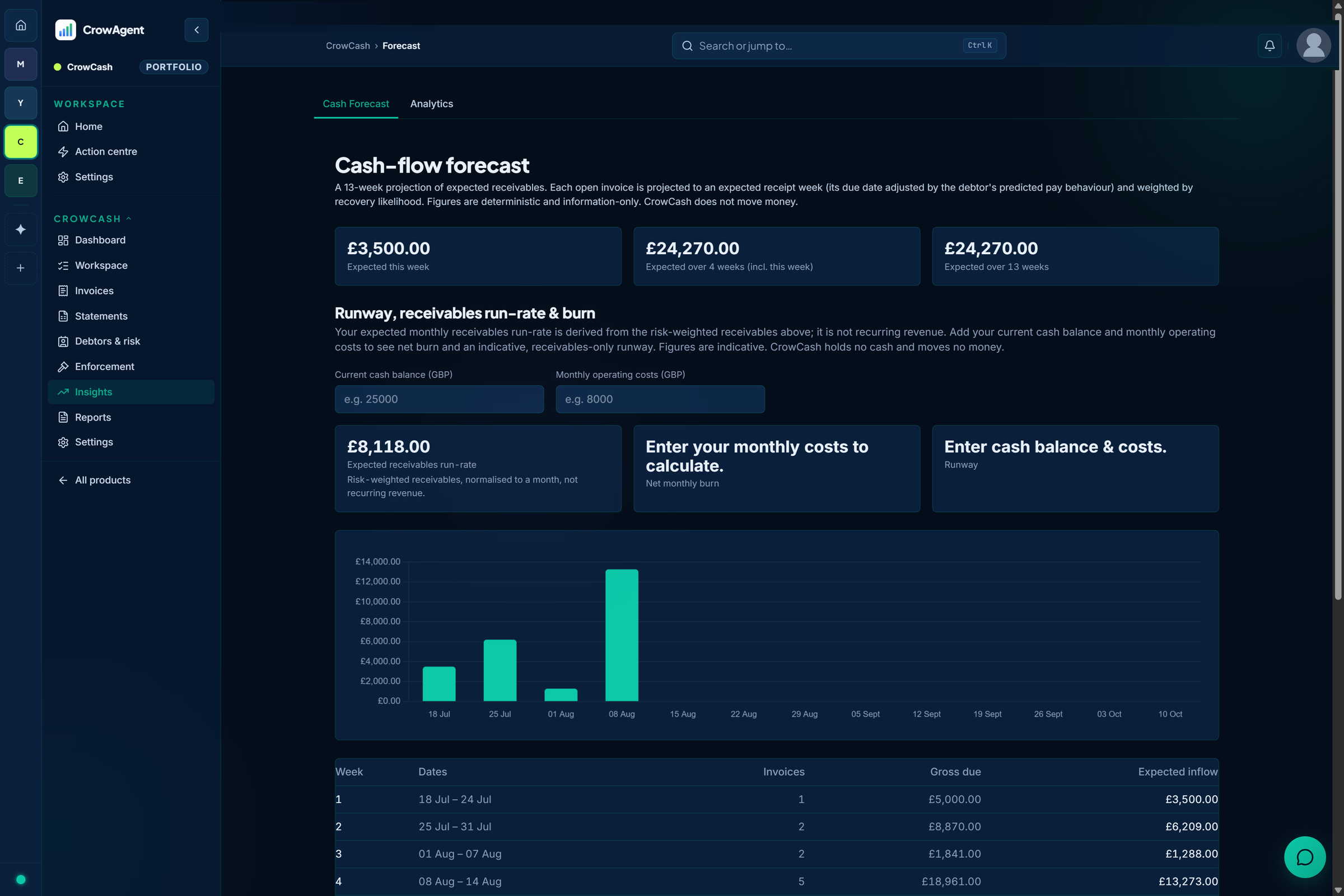
Task: Click the Net monthly burn card
Action: point(777,469)
